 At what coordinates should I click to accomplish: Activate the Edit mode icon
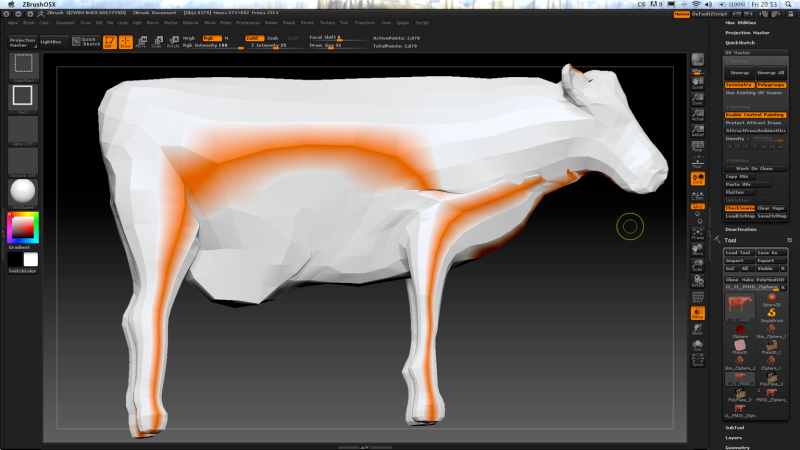point(110,42)
